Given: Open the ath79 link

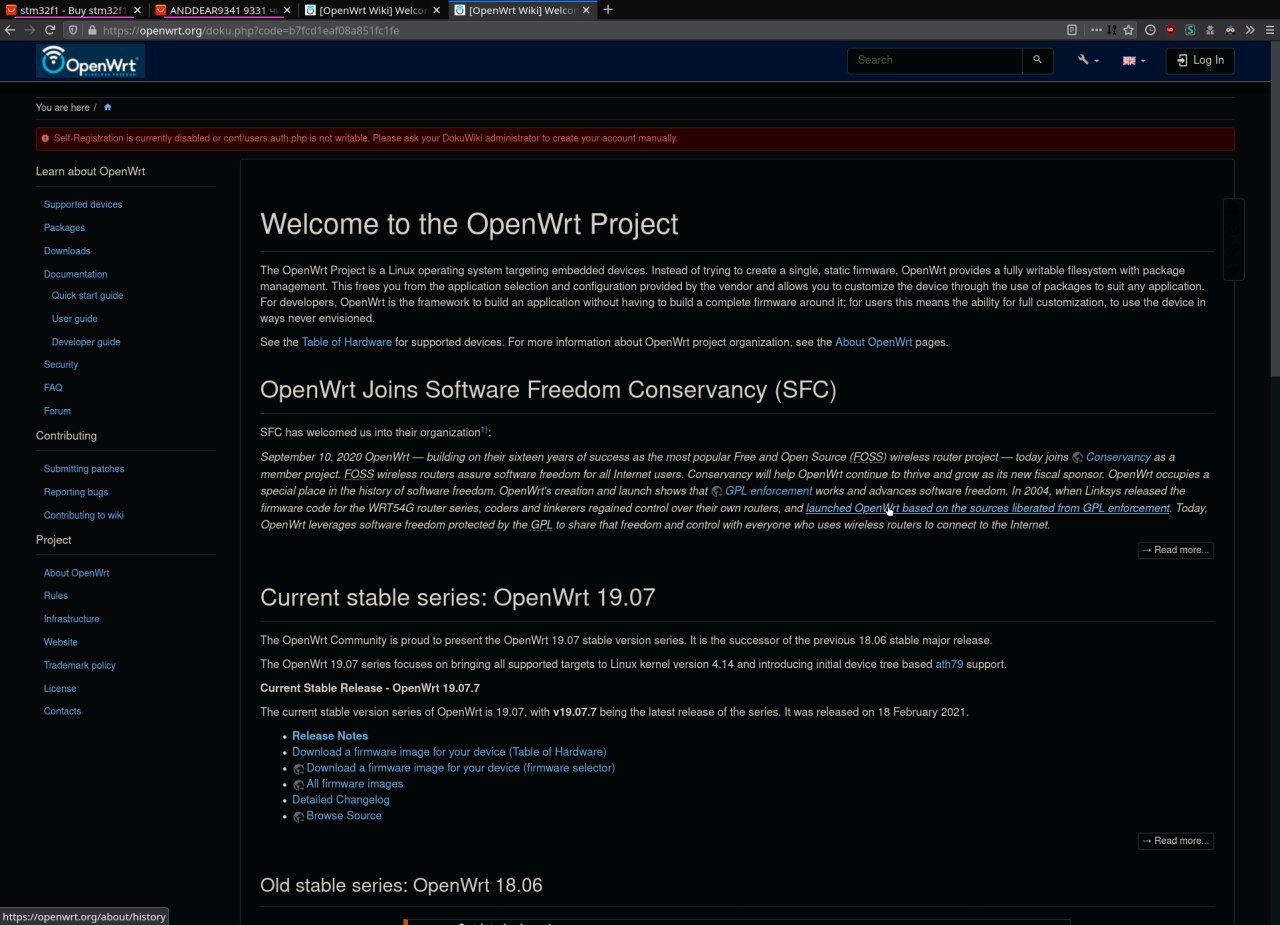Looking at the screenshot, I should 949,664.
